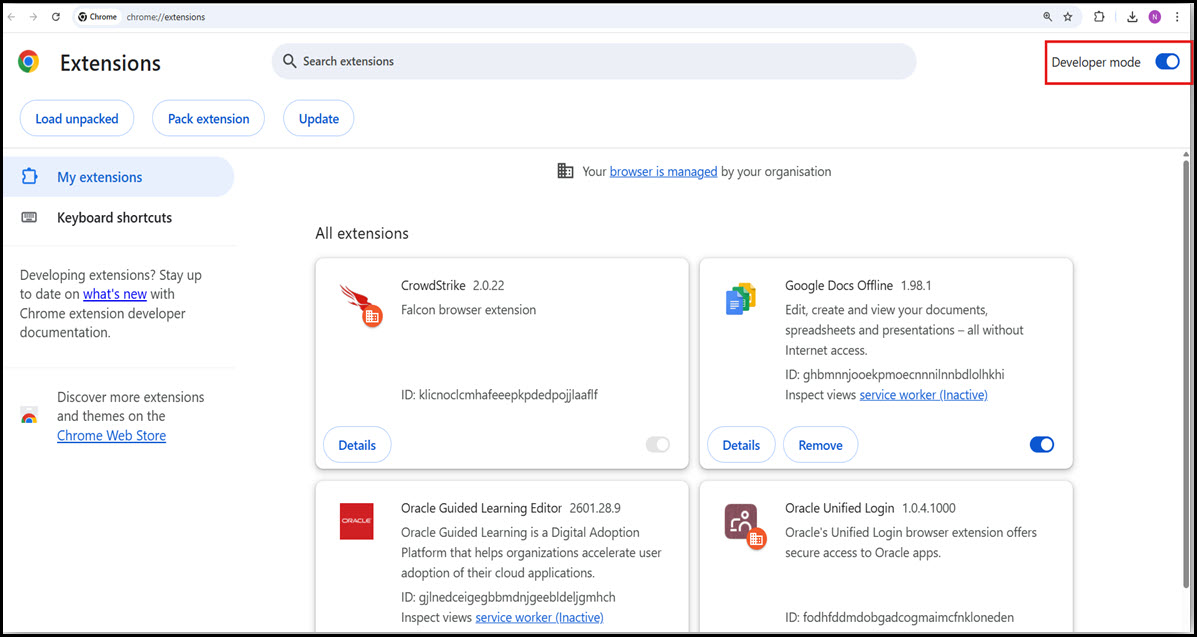Click the page vertical scrollbar
The width and height of the screenshot is (1197, 637).
point(1186,374)
